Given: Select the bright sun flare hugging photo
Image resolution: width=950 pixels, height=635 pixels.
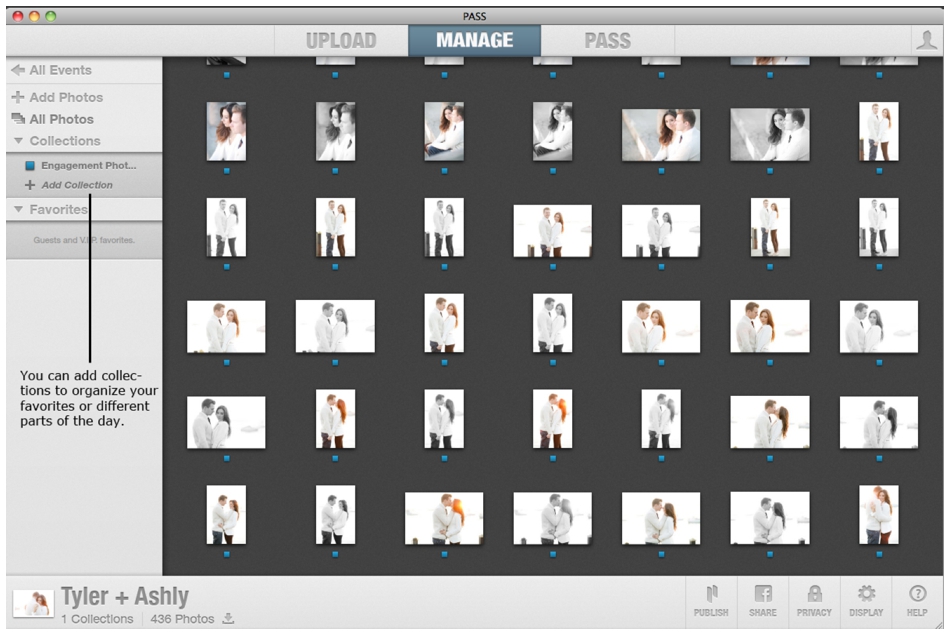Looking at the screenshot, I should (444, 518).
